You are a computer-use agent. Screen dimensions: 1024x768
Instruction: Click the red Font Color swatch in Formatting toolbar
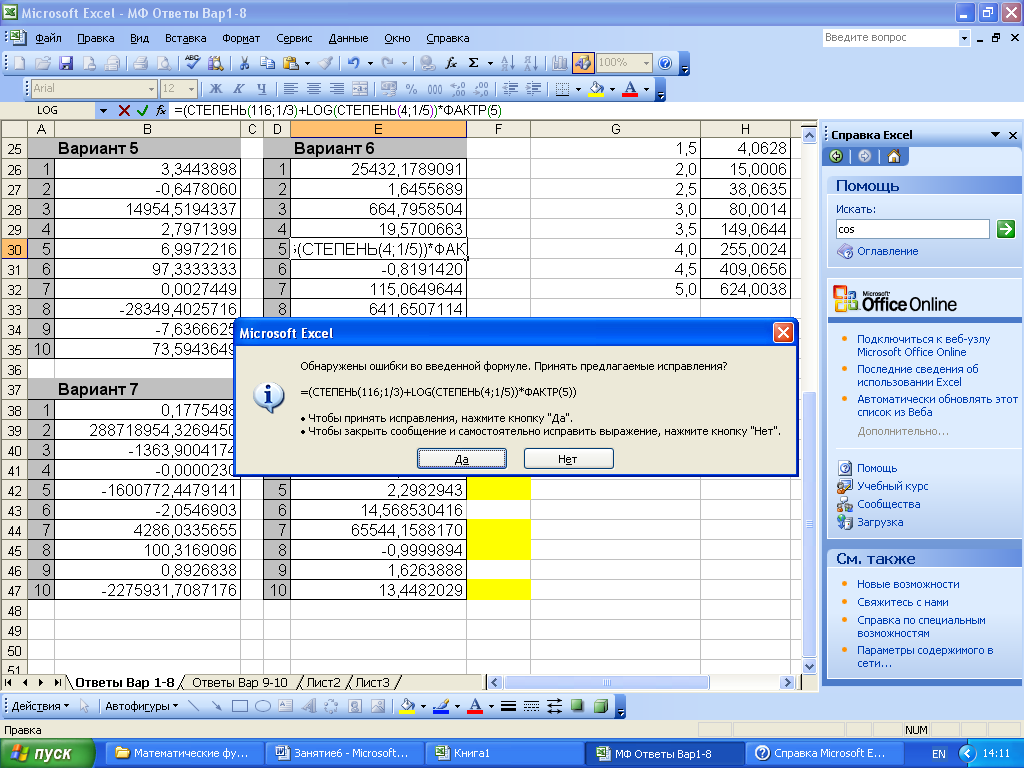pyautogui.click(x=630, y=89)
